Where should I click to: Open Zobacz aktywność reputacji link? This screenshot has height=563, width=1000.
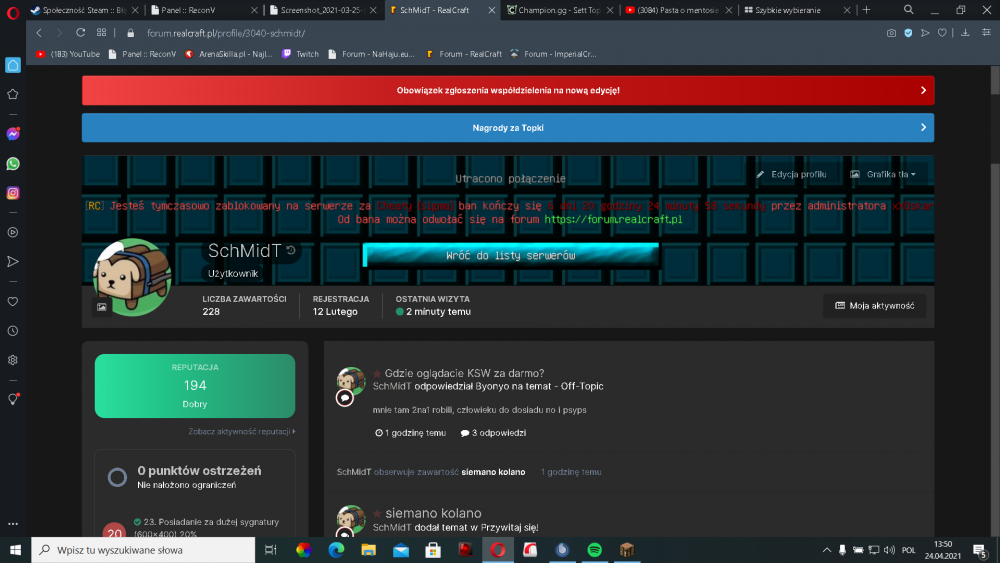pyautogui.click(x=241, y=432)
